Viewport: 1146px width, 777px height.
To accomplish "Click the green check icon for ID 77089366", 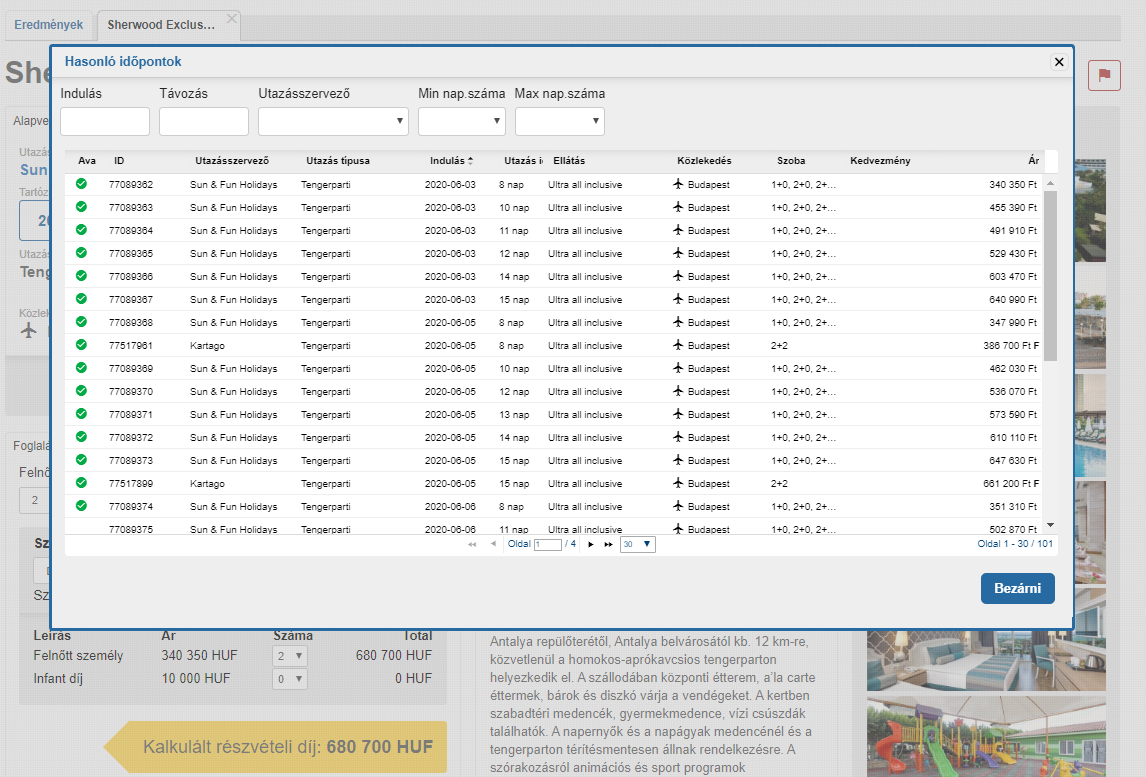I will pyautogui.click(x=81, y=276).
